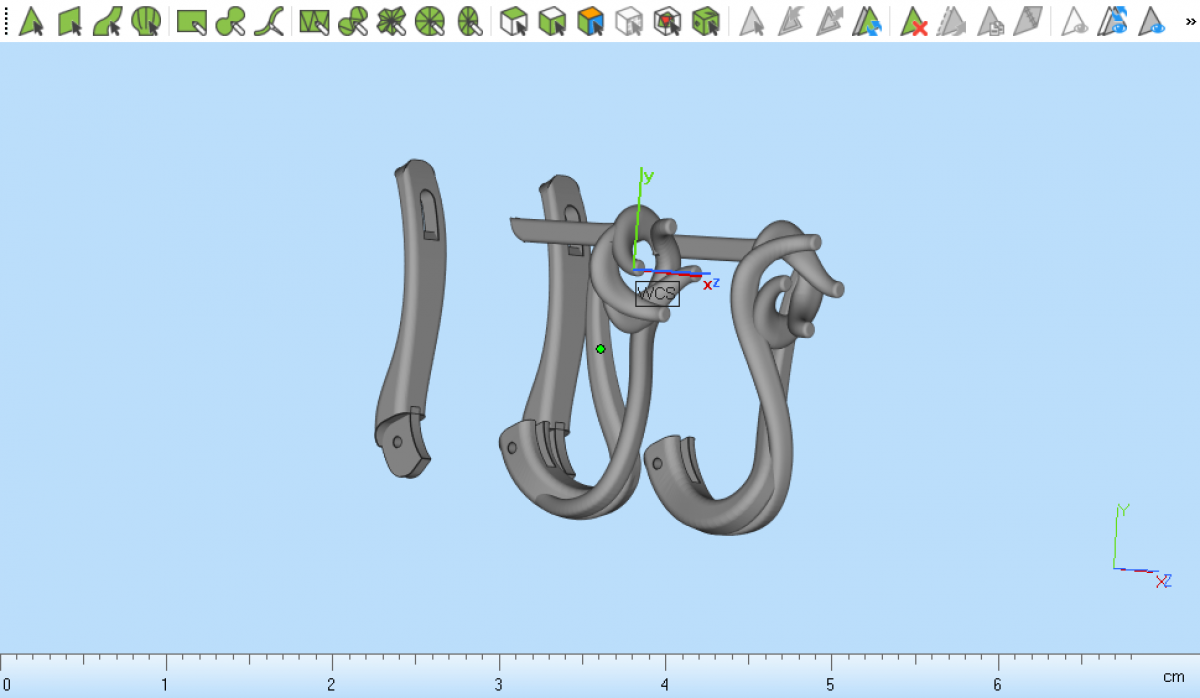Click the solid green cube icon
Viewport: 1200px width, 698px height.
(x=706, y=21)
